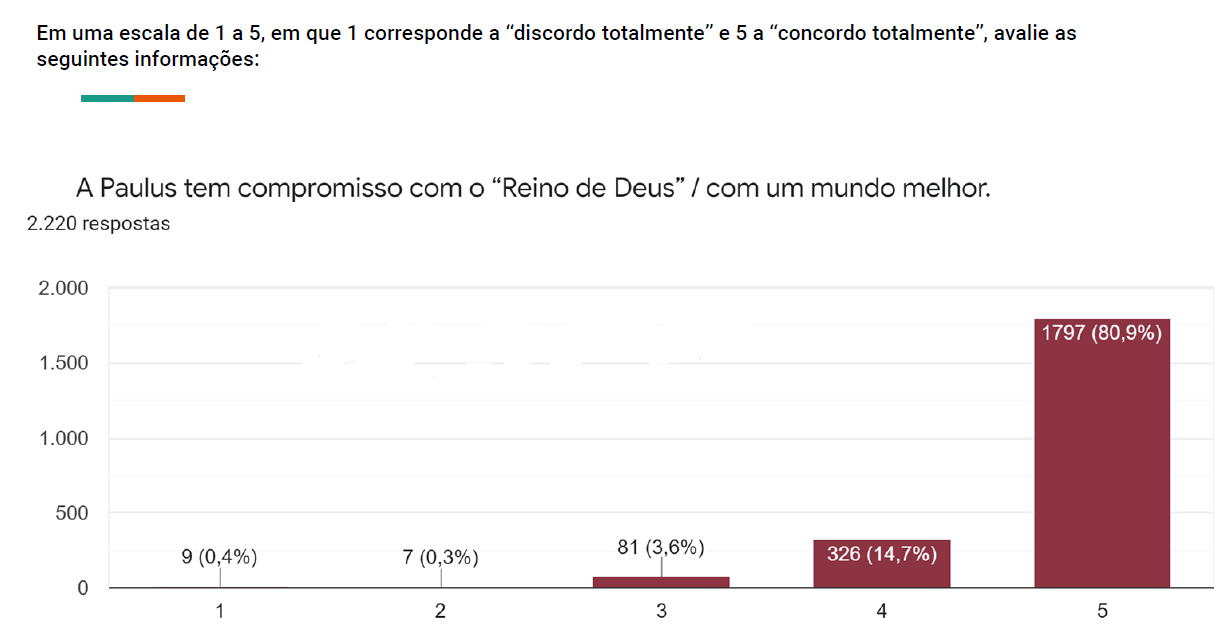
Task: Click the 2.000 y-axis label
Action: click(x=64, y=289)
